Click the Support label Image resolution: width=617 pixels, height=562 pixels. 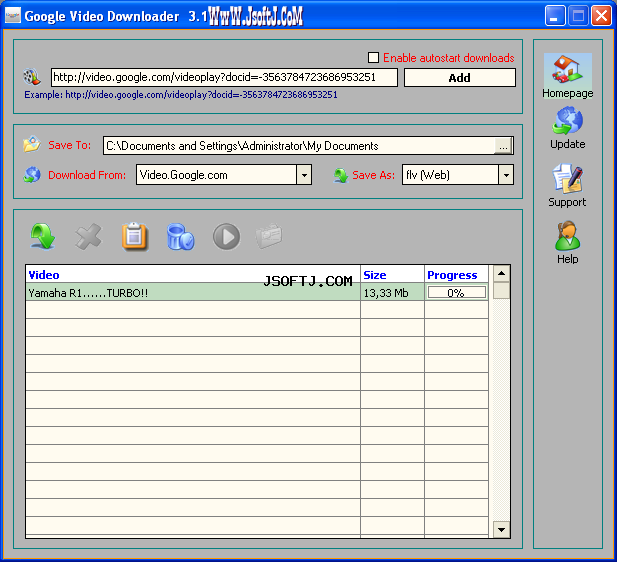coord(567,202)
